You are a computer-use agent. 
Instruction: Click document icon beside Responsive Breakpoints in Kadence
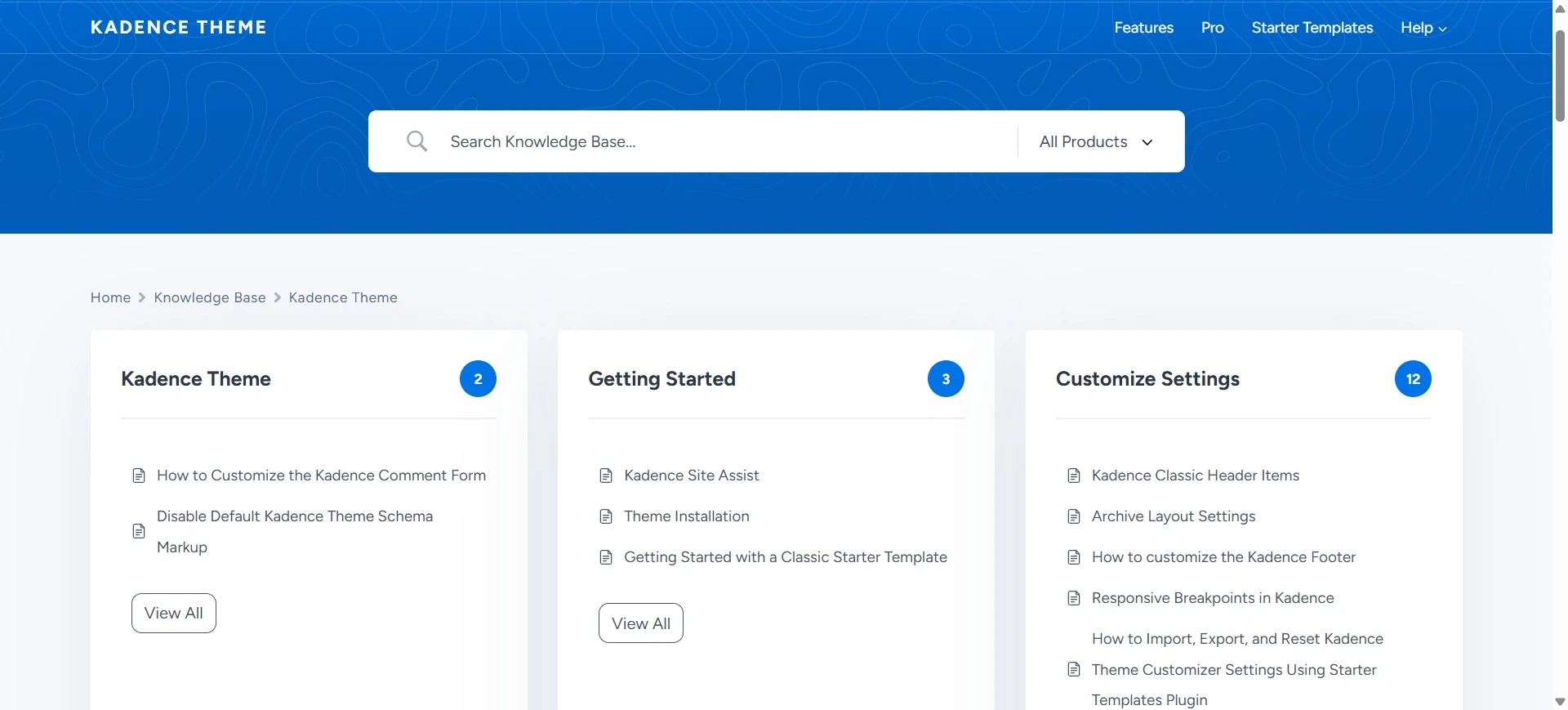tap(1074, 598)
